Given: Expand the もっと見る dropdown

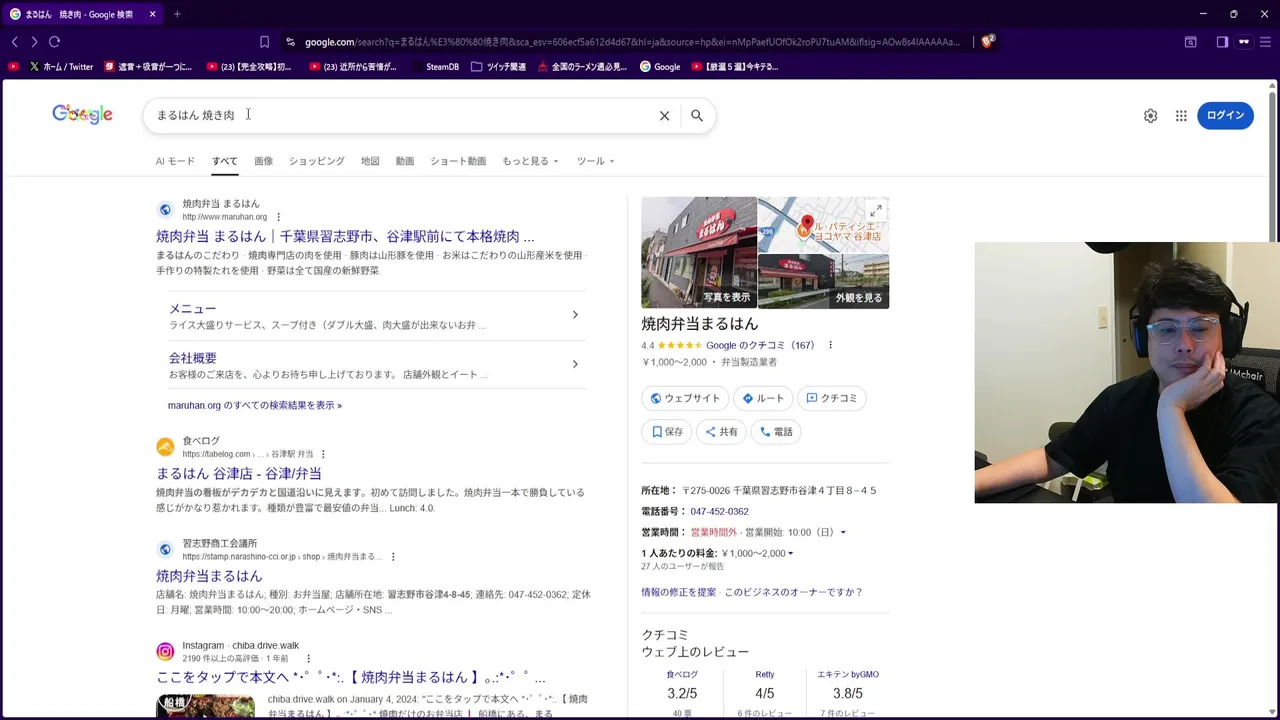Looking at the screenshot, I should (530, 161).
